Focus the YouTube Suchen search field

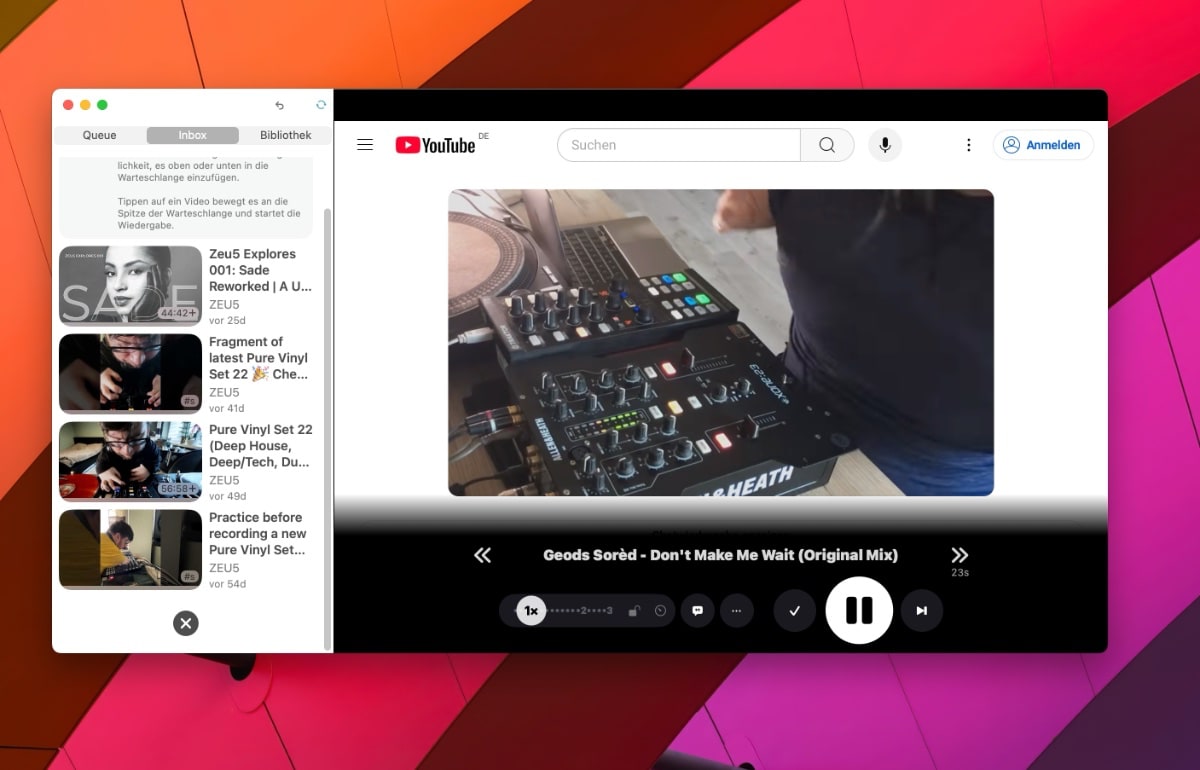pyautogui.click(x=679, y=145)
